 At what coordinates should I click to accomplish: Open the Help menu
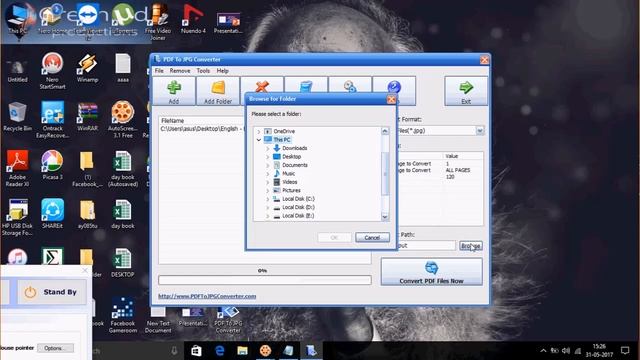[x=222, y=71]
